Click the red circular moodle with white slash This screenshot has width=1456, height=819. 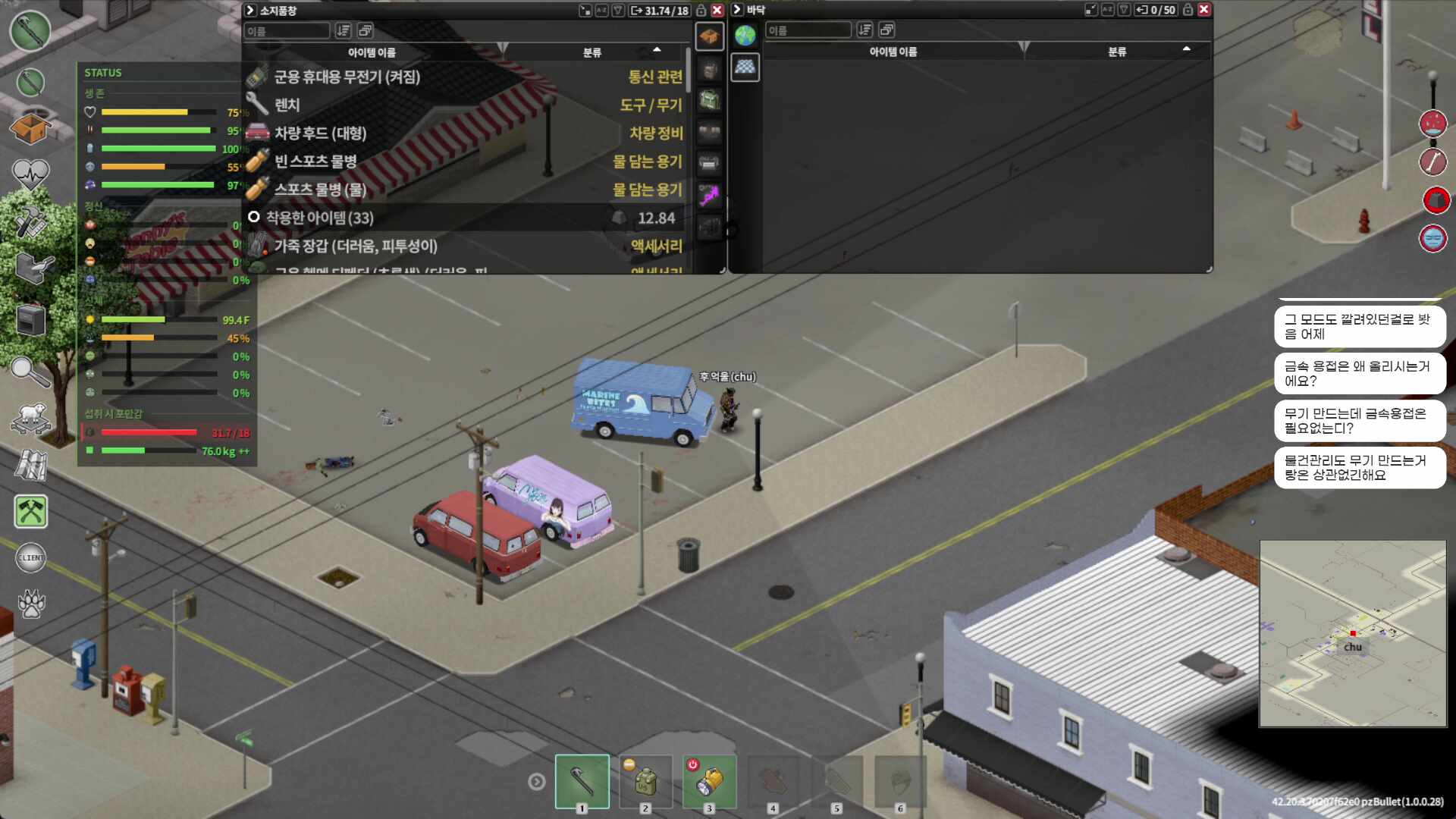[1433, 161]
